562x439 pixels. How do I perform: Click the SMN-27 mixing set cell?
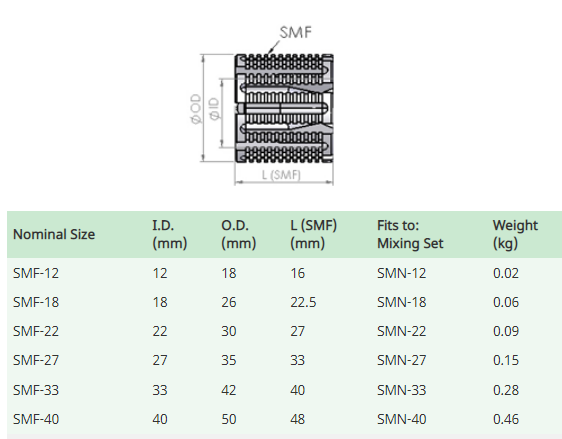click(x=401, y=360)
